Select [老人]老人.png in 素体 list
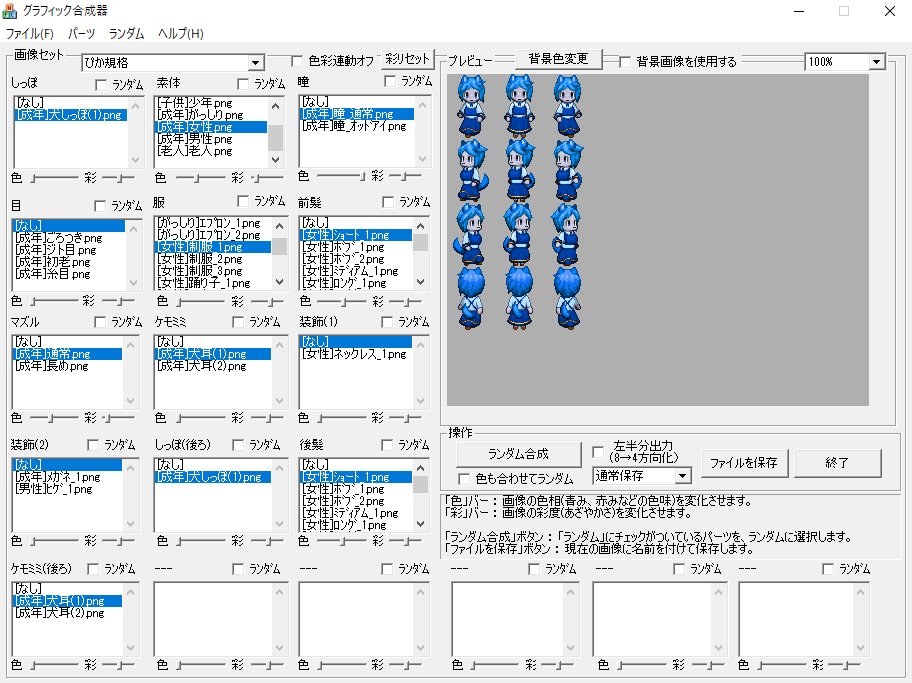The width and height of the screenshot is (912, 683). pos(211,151)
